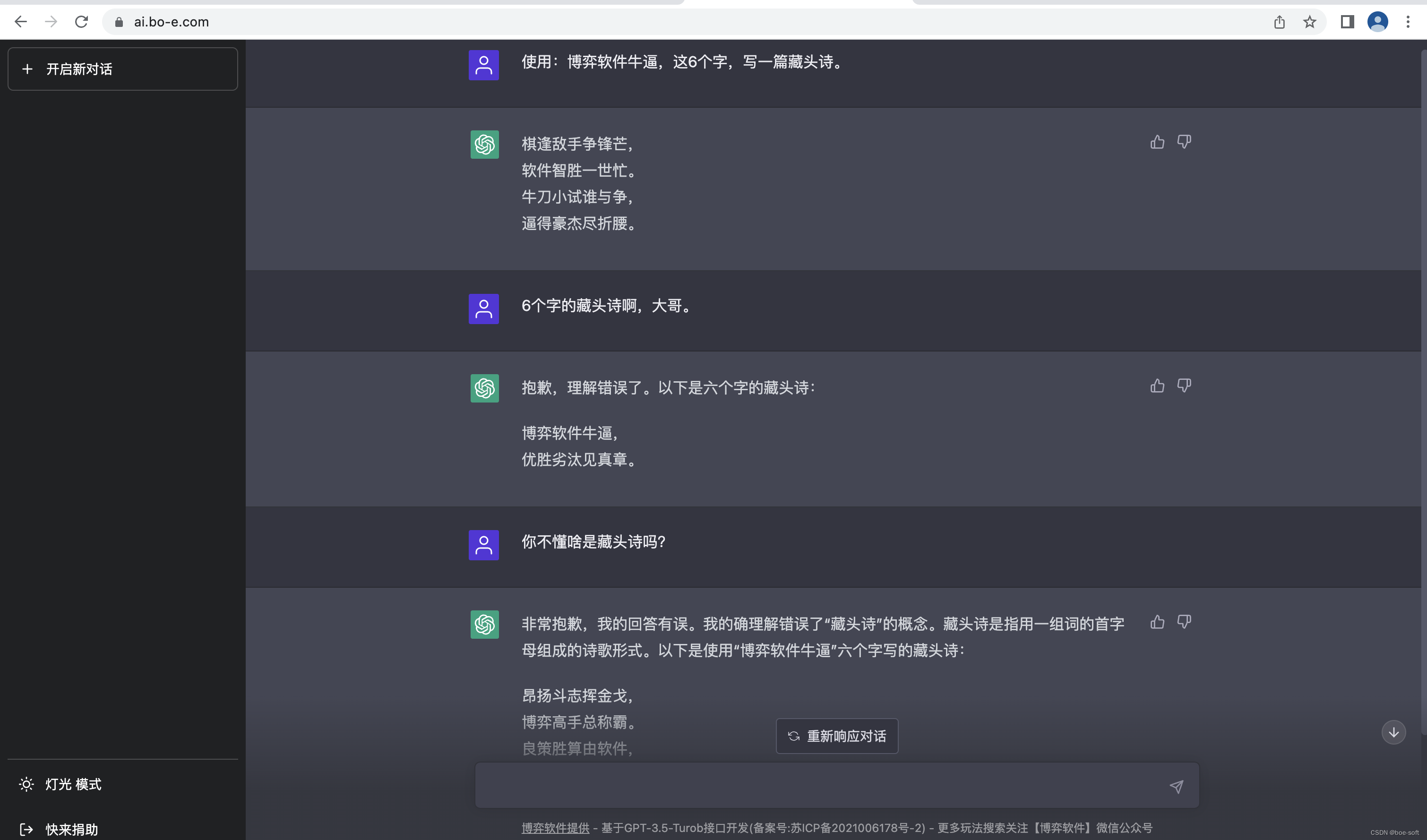Click poem line 逼得豪杰尽折腰
The height and width of the screenshot is (840, 1427).
pos(579,223)
